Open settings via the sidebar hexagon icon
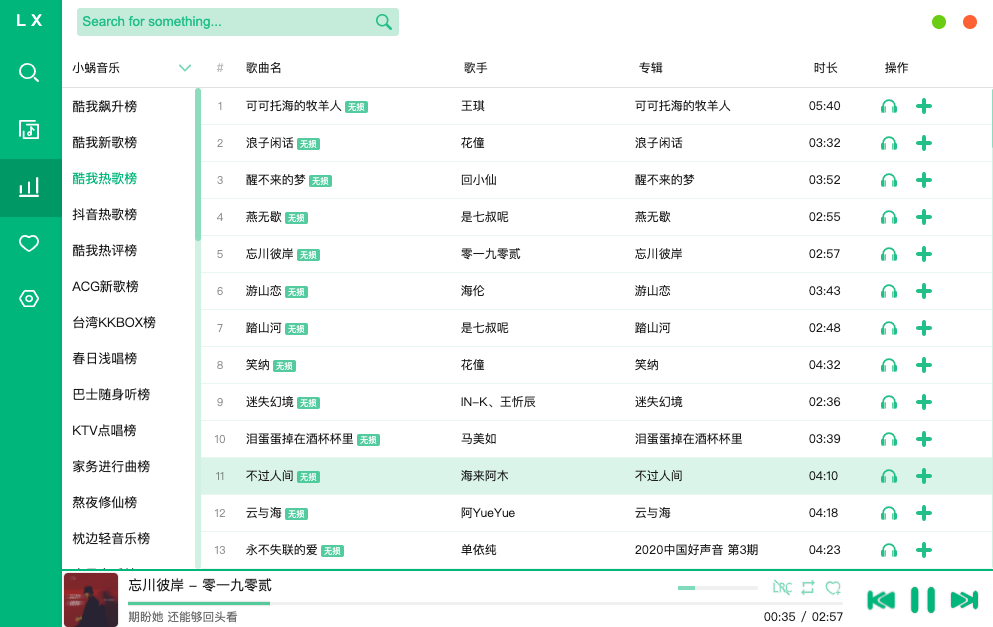This screenshot has width=993, height=627. tap(29, 298)
